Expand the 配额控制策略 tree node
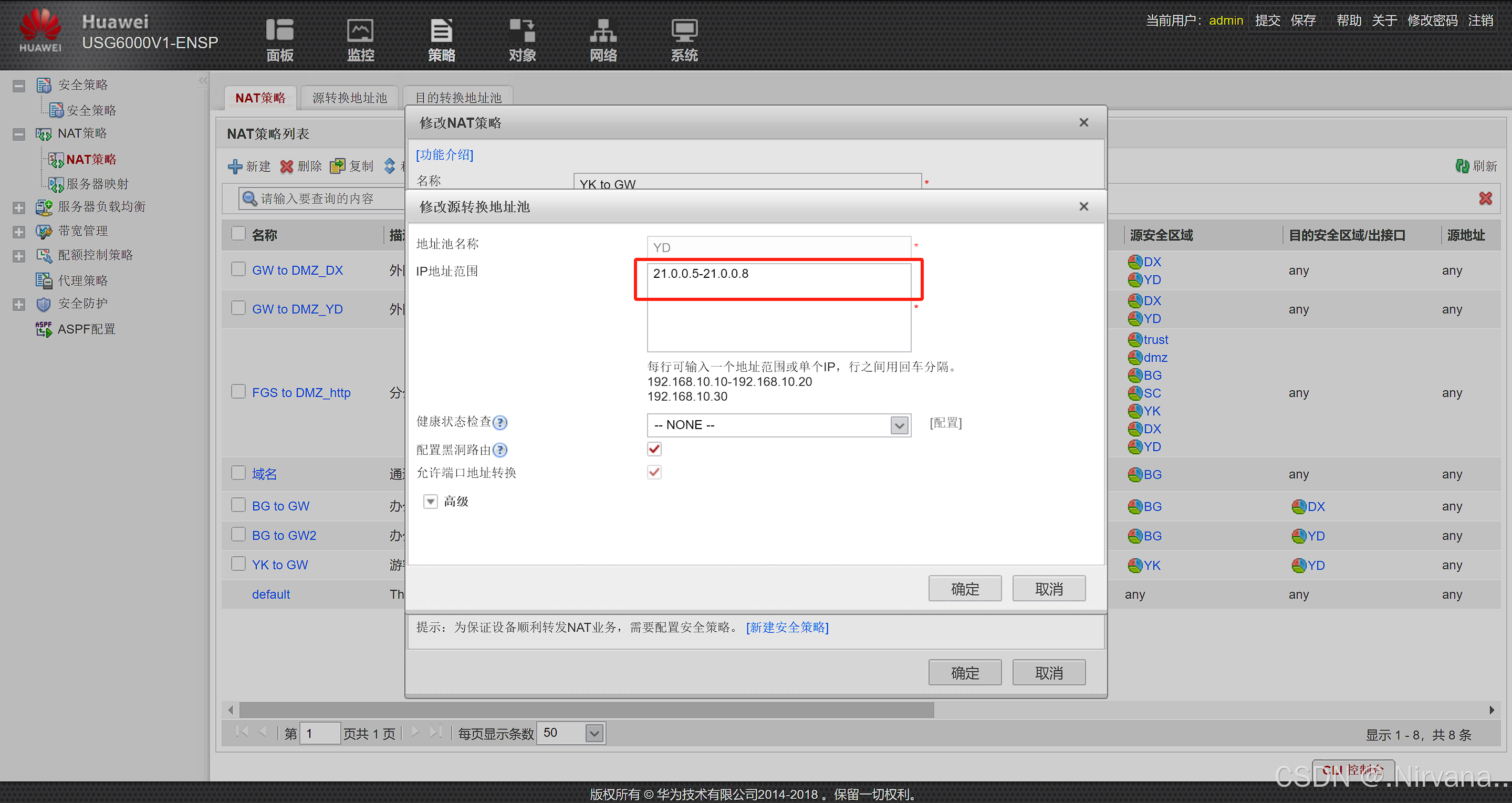The width and height of the screenshot is (1512, 803). coord(19,256)
